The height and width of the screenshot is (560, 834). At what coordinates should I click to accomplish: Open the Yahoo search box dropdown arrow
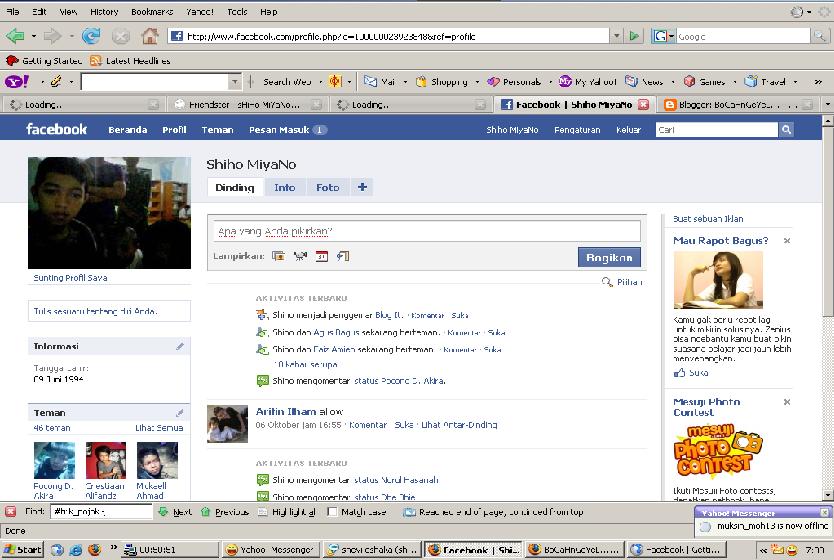(x=235, y=81)
